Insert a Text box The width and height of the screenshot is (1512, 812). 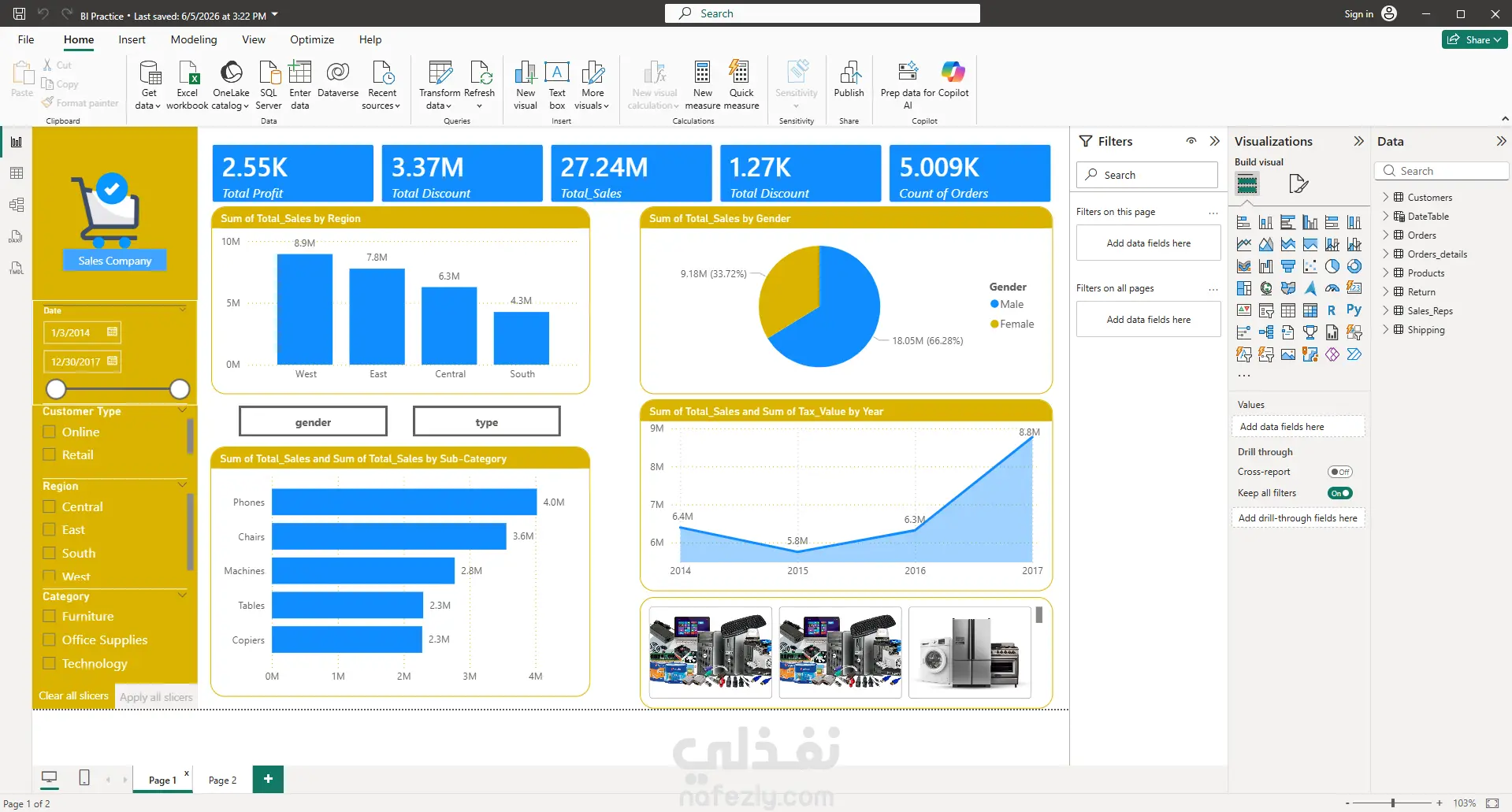pyautogui.click(x=557, y=84)
